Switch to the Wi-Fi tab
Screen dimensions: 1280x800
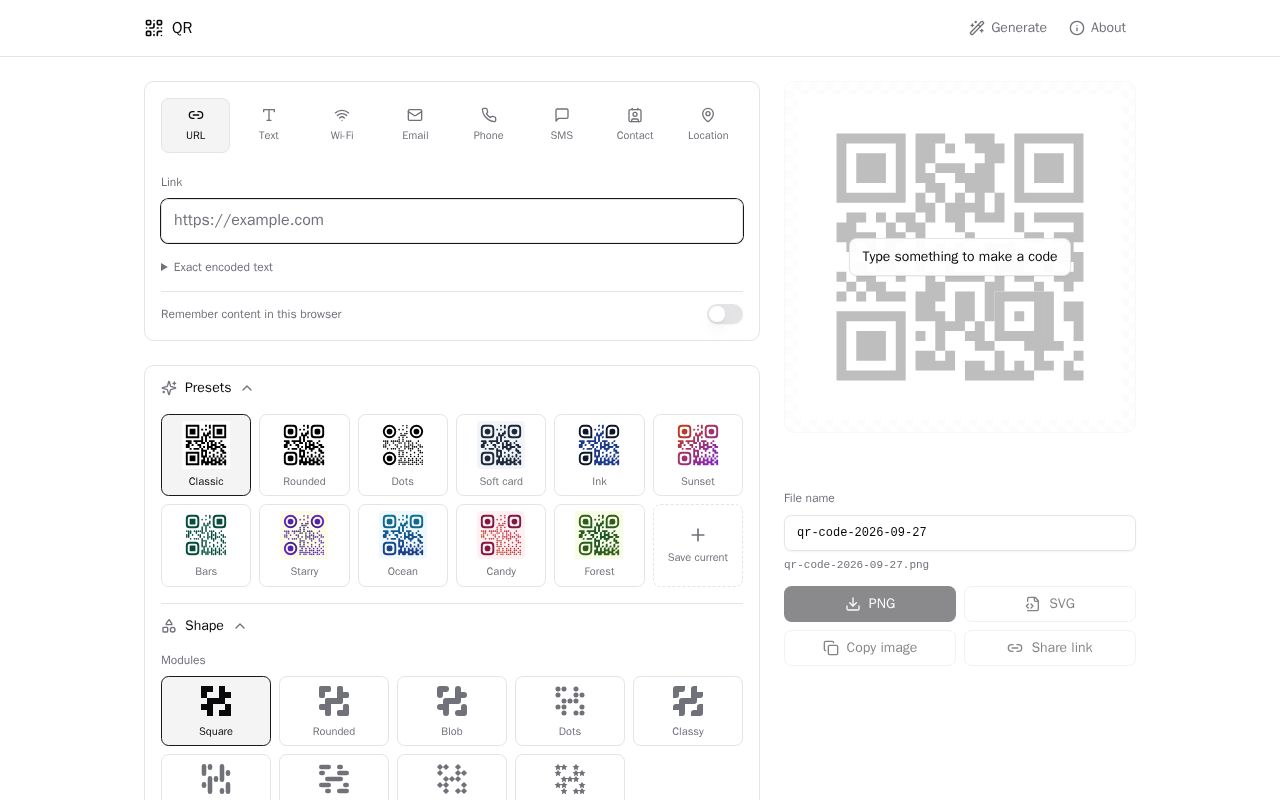(342, 125)
